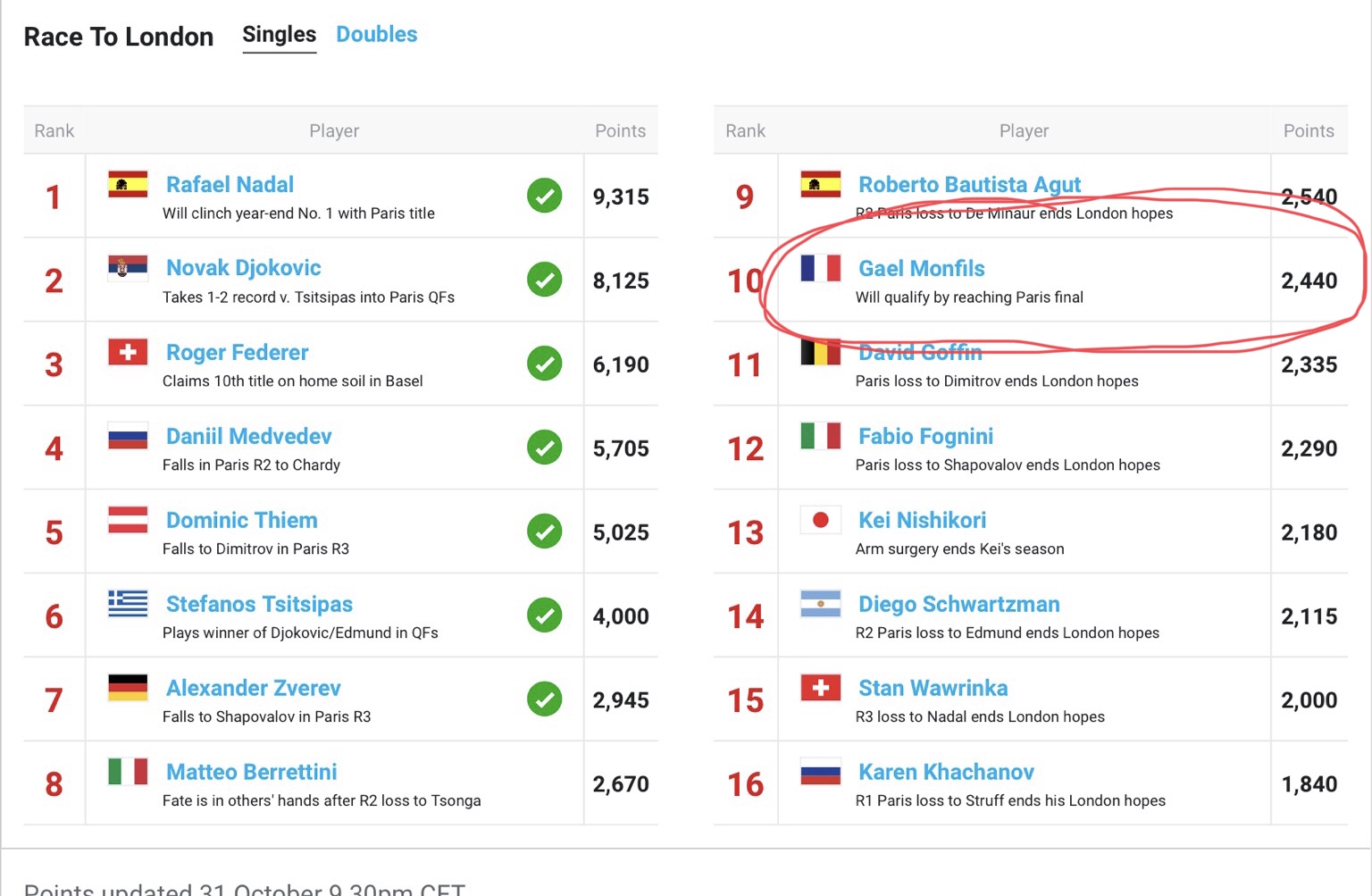Click the Player header in right table
The image size is (1372, 896).
click(x=1024, y=130)
